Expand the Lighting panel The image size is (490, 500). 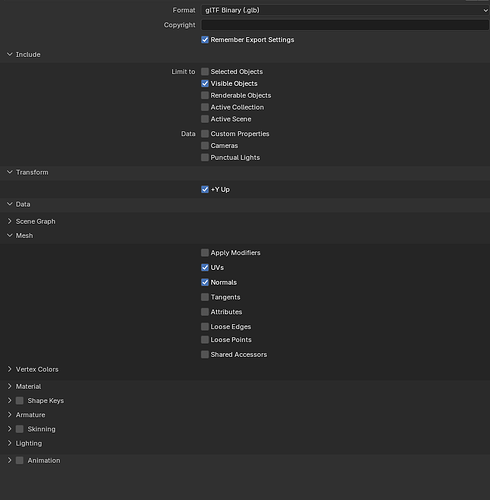click(x=10, y=443)
